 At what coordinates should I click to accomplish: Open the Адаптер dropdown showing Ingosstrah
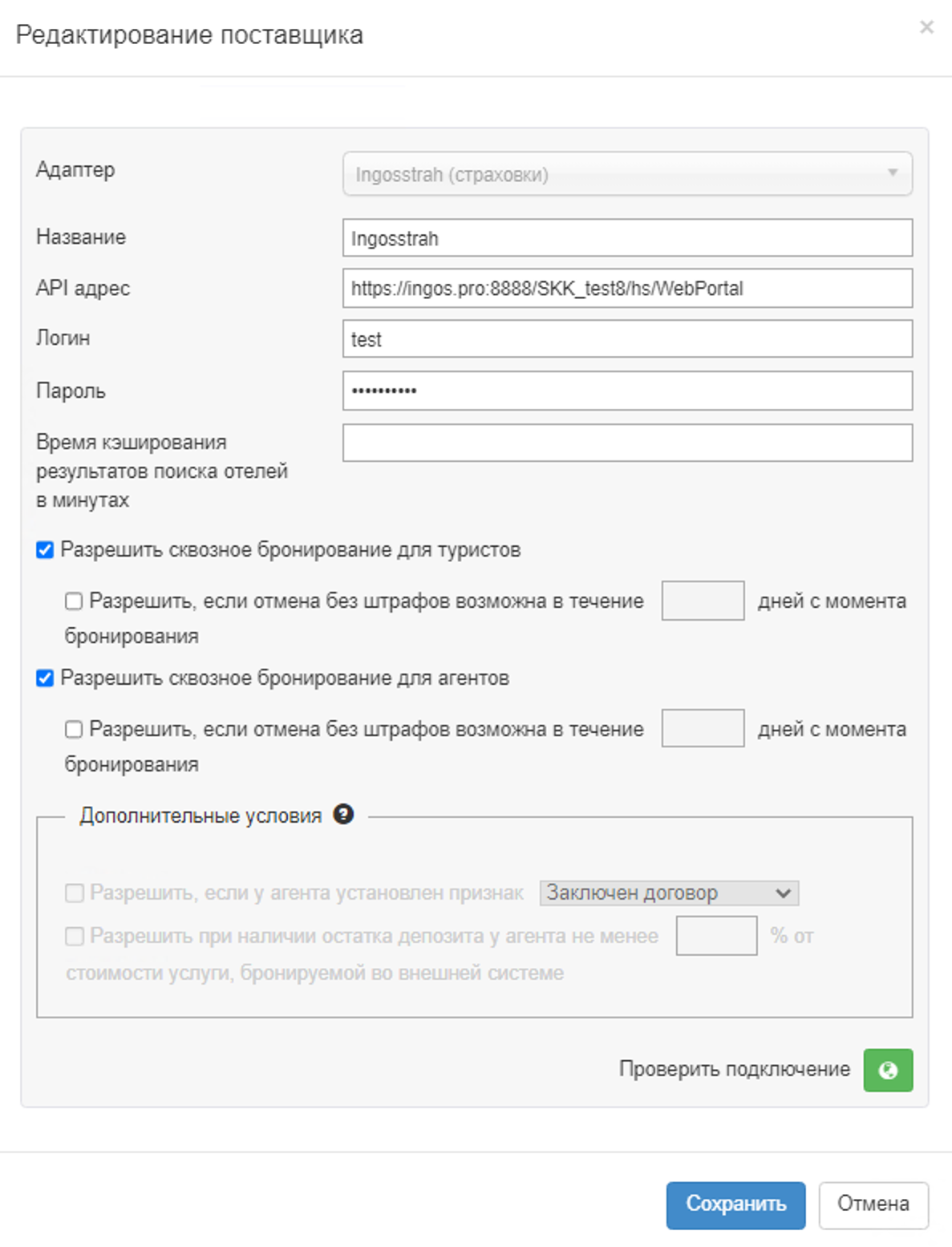626,174
